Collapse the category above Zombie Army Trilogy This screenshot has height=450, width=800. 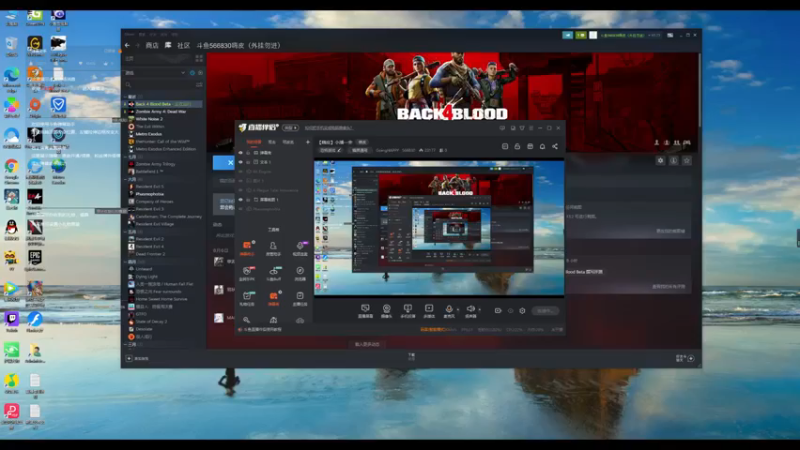click(x=126, y=157)
